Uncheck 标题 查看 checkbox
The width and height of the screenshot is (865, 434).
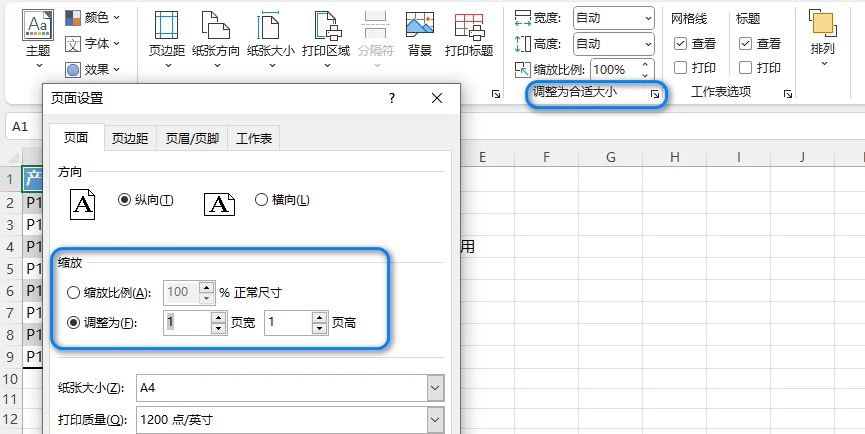(745, 44)
